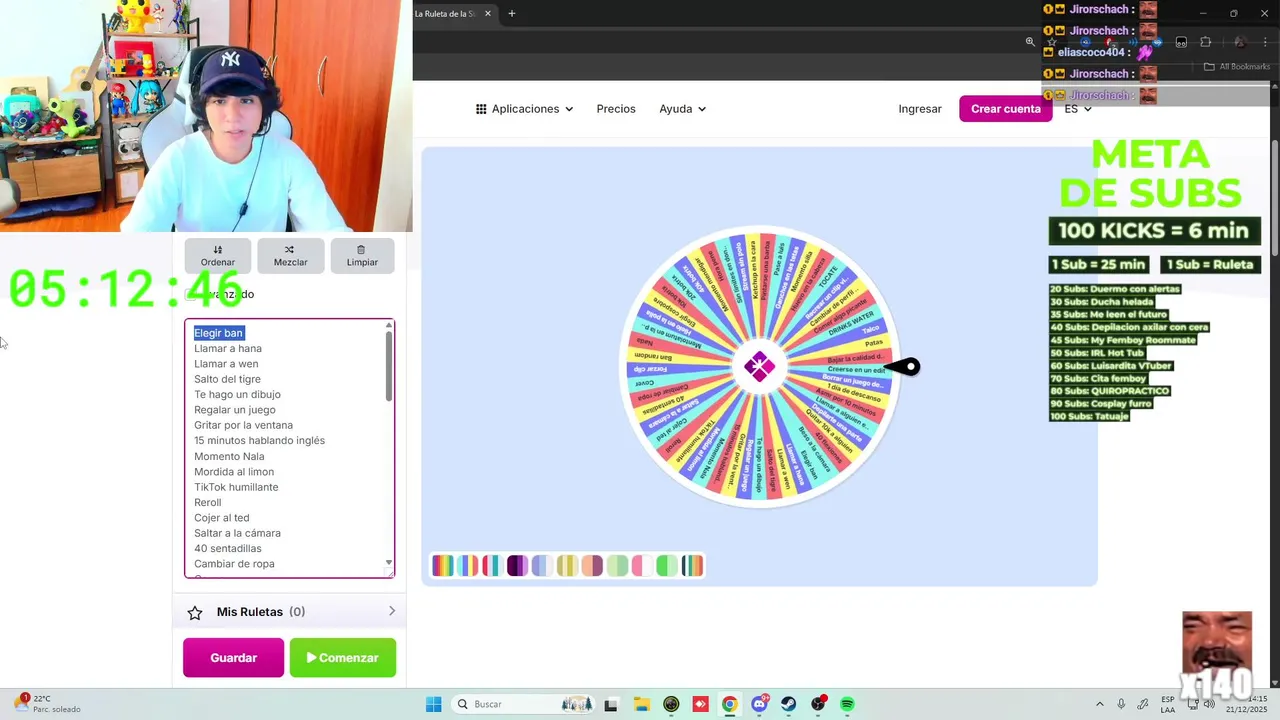Open Discord from the taskbar

[760, 704]
